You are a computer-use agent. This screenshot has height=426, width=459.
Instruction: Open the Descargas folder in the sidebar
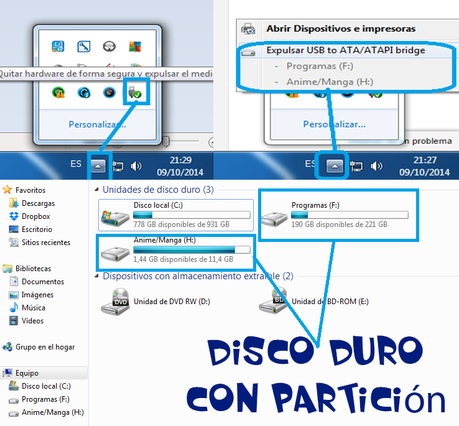point(32,203)
